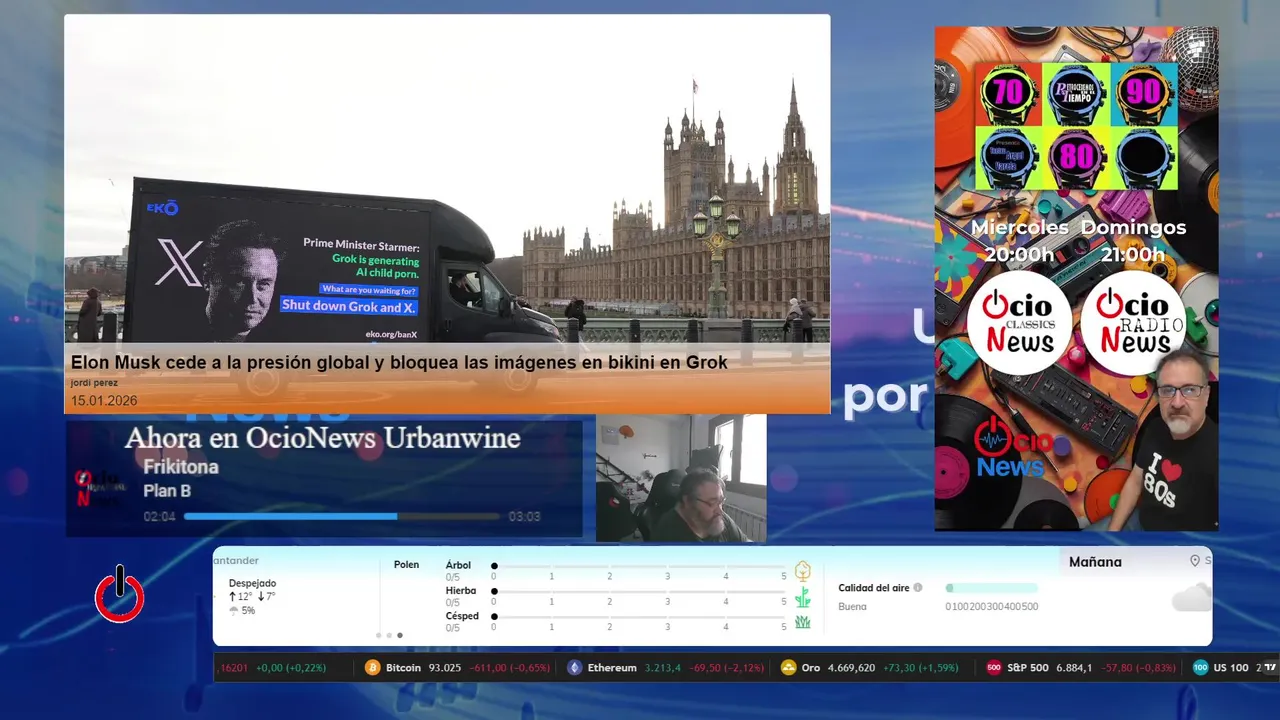Click the Calidad del aire label
1280x720 pixels.
coord(874,588)
